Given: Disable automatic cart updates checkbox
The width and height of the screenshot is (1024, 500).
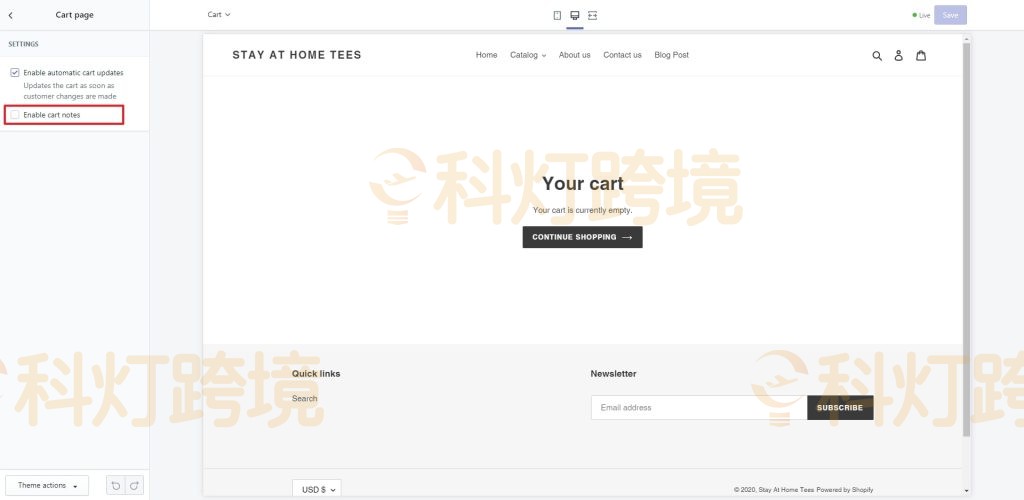Looking at the screenshot, I should pos(14,72).
